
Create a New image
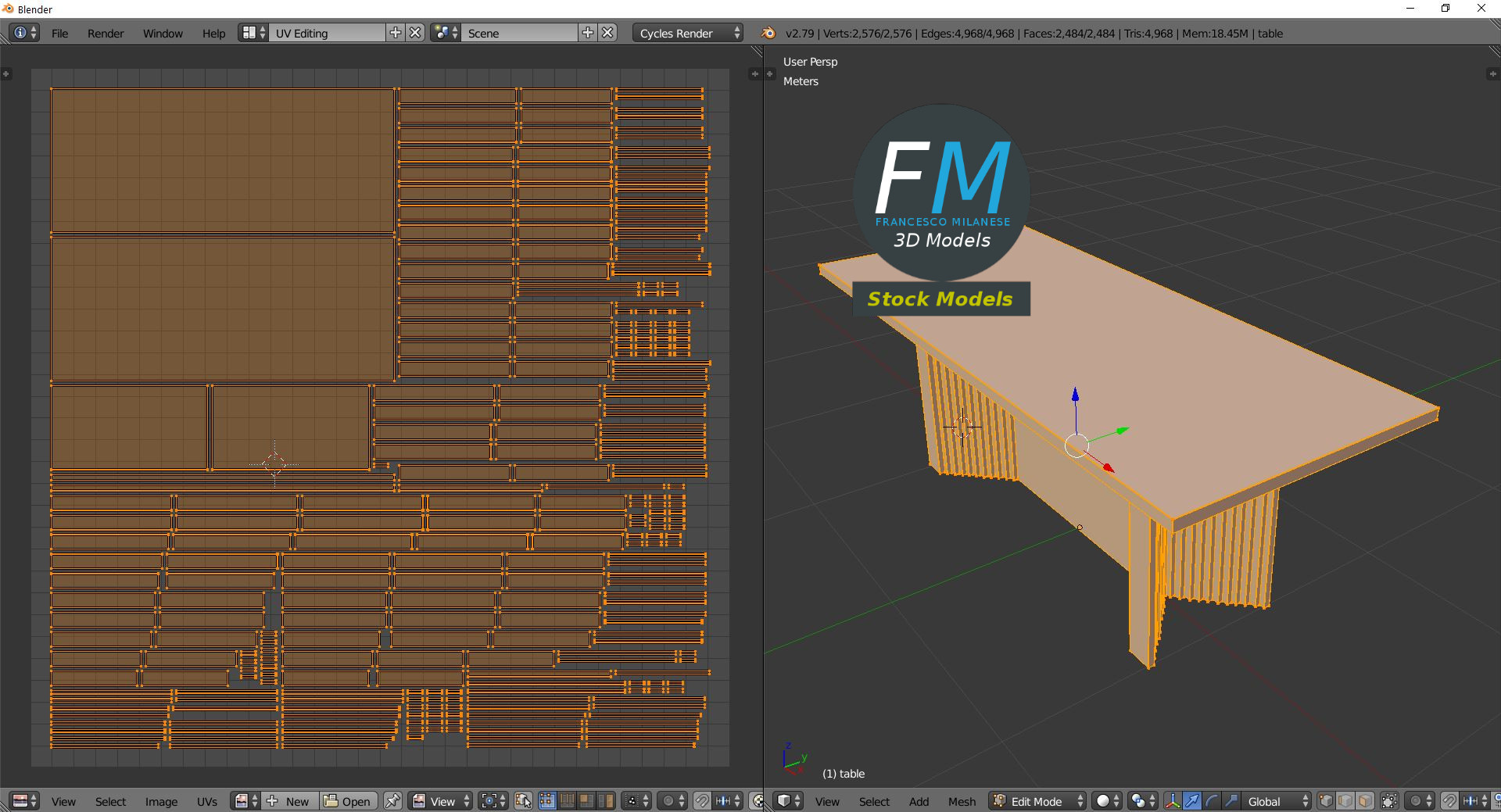point(291,801)
